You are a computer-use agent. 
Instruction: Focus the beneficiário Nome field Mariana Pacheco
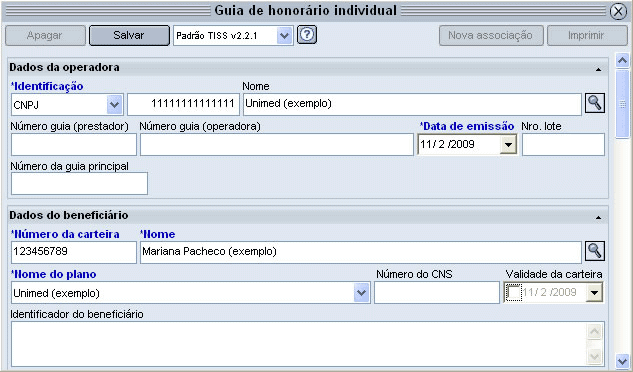click(x=361, y=252)
